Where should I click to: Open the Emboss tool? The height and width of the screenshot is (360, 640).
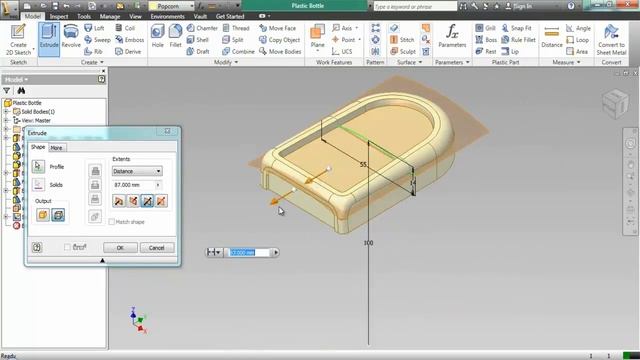point(129,40)
